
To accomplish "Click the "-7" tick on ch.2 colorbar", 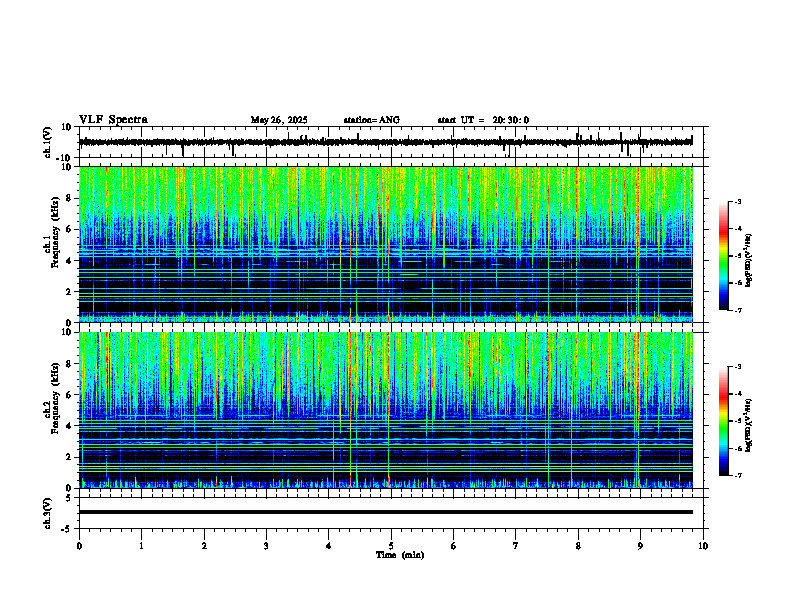I will click(x=738, y=475).
